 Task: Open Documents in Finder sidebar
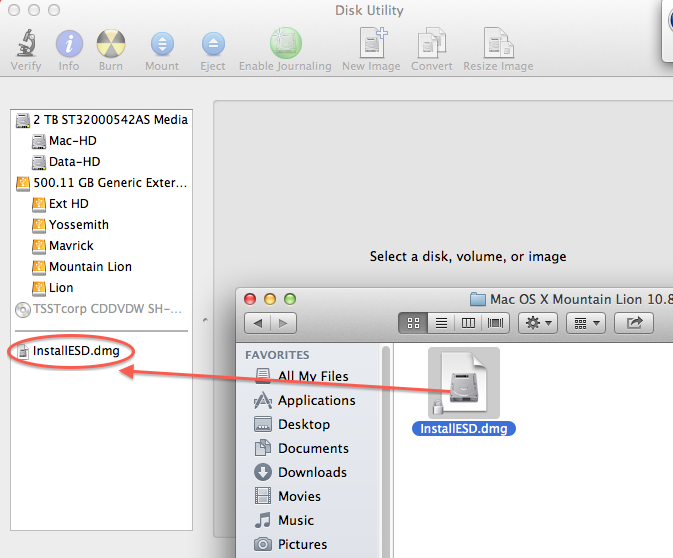pyautogui.click(x=302, y=448)
